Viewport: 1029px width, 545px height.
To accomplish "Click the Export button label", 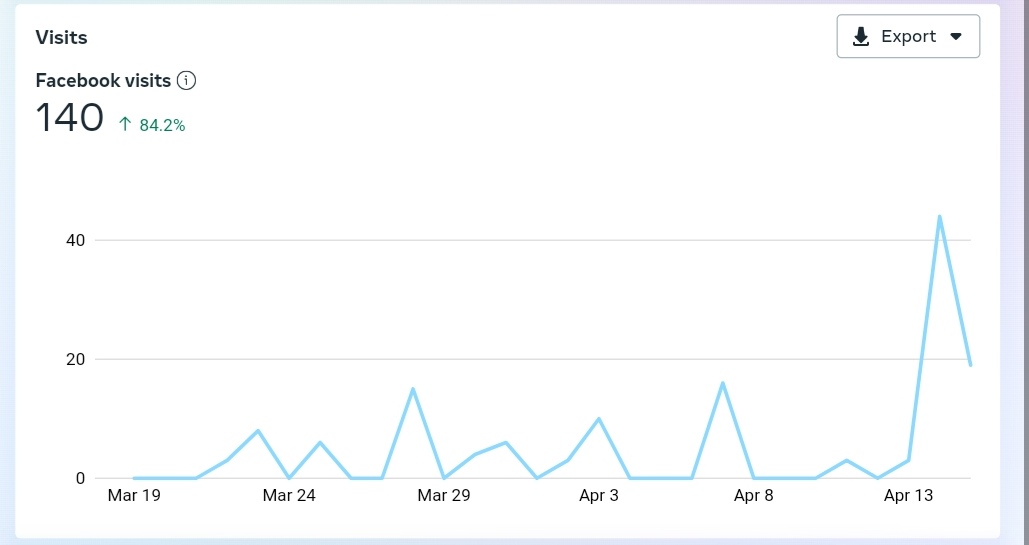I will point(908,37).
